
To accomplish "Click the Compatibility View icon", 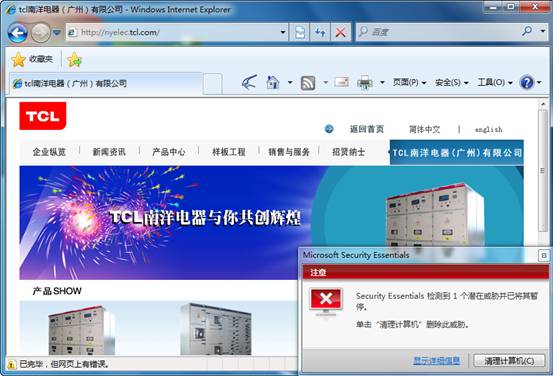I will tap(300, 32).
